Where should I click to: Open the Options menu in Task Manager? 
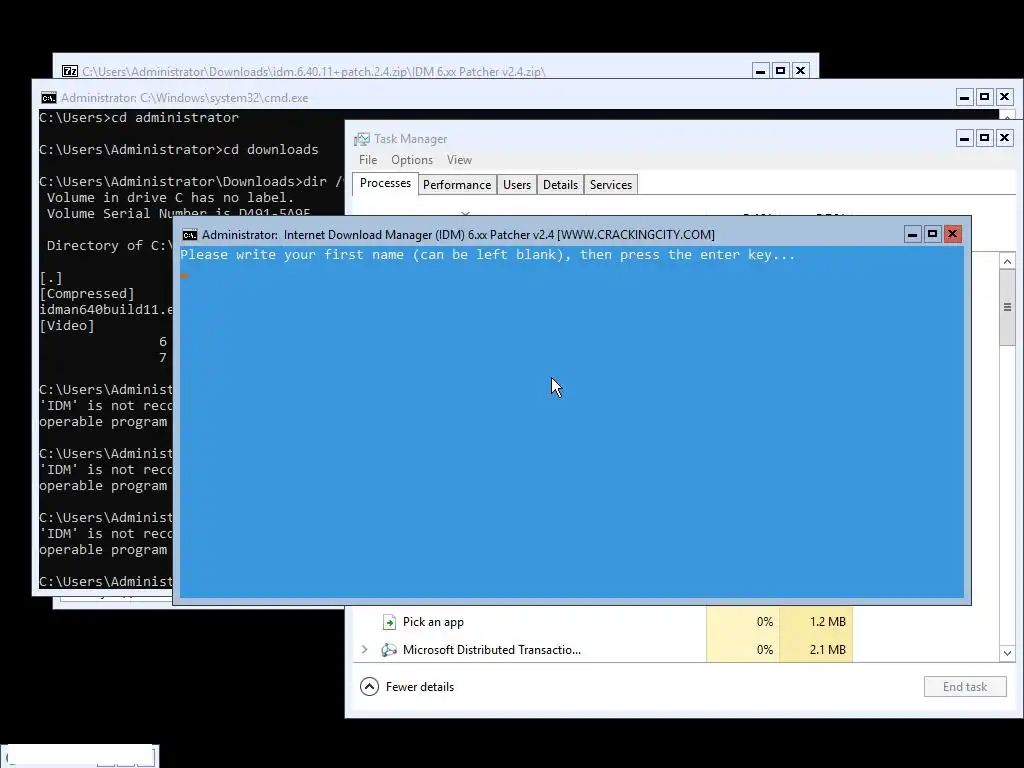click(411, 160)
